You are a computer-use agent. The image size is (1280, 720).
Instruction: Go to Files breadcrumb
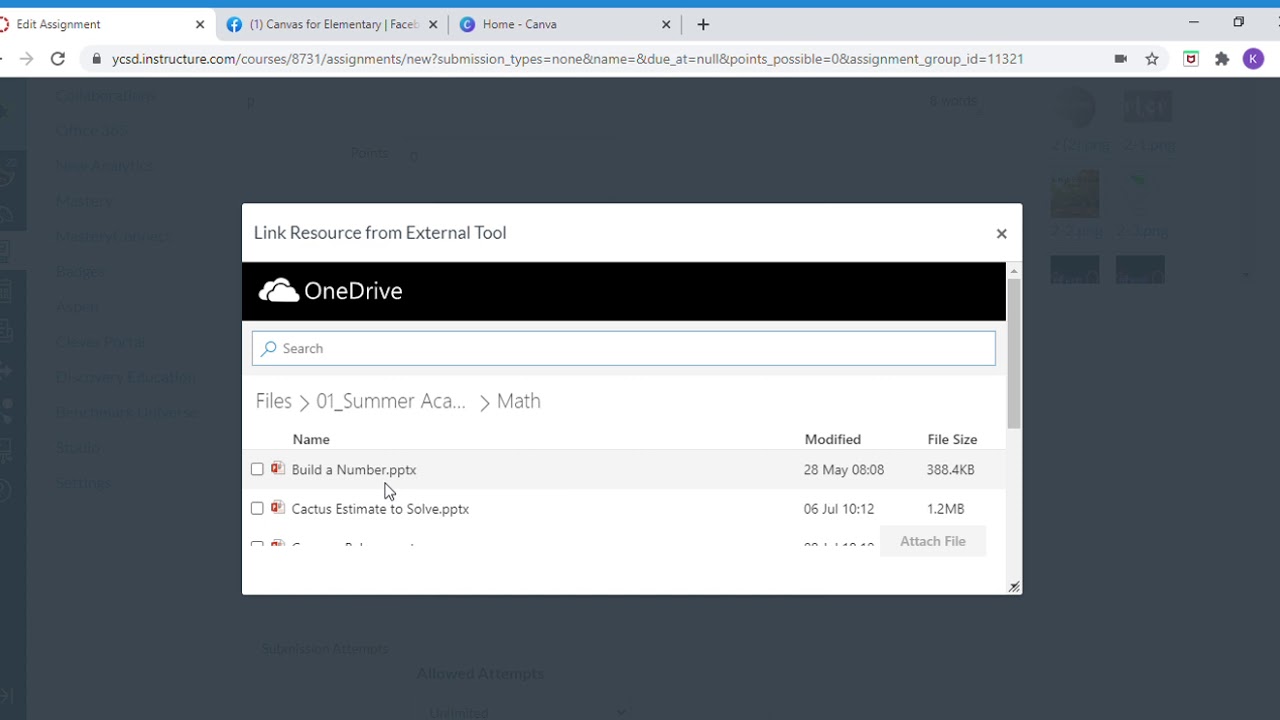tap(273, 401)
